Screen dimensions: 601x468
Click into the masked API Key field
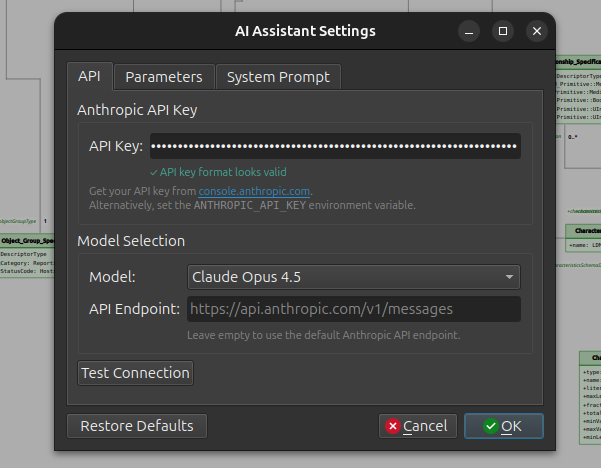pos(335,146)
